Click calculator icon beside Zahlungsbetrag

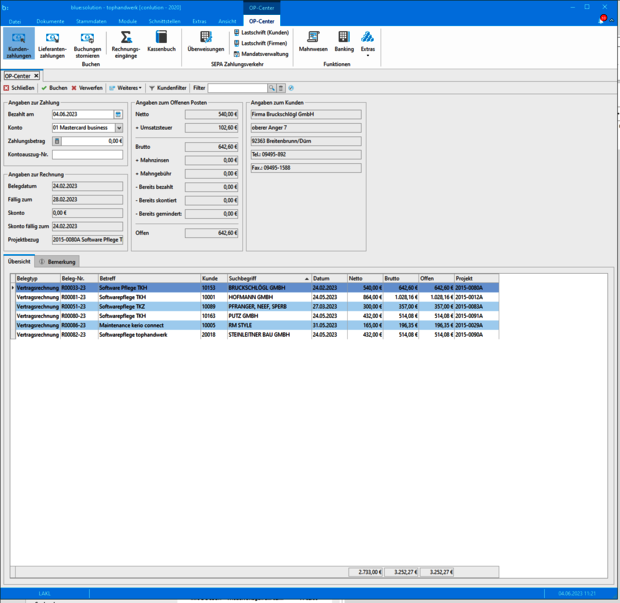[x=57, y=141]
